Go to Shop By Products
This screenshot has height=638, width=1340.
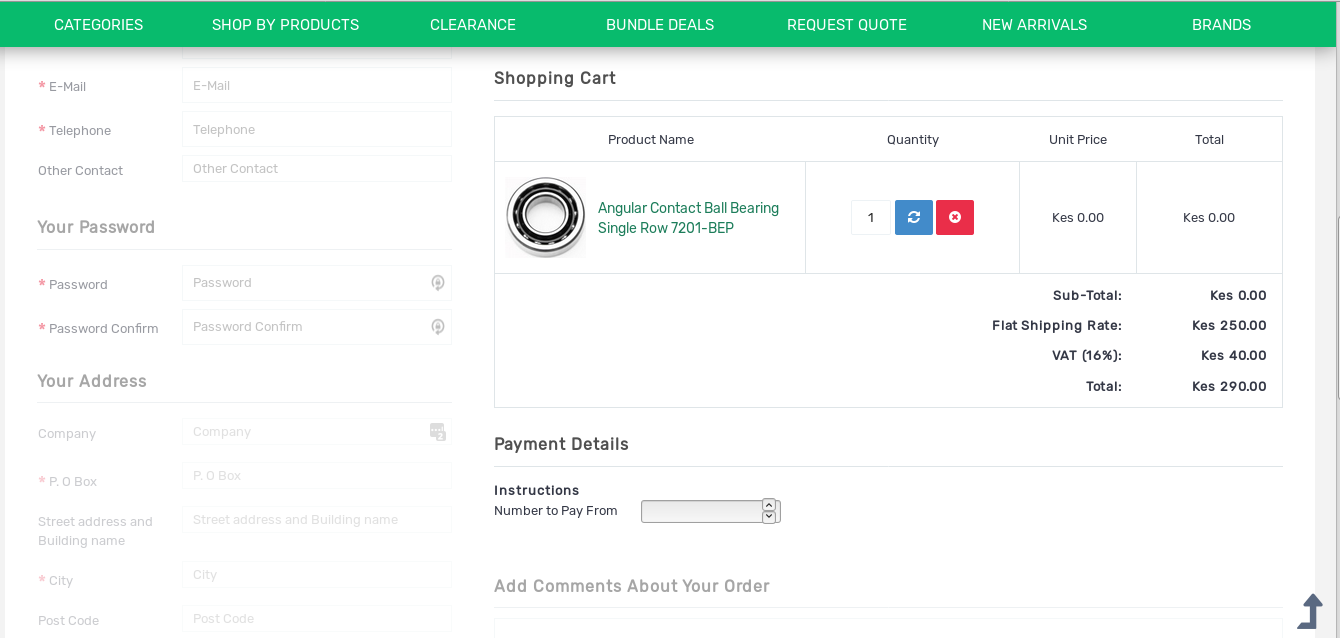coord(285,25)
